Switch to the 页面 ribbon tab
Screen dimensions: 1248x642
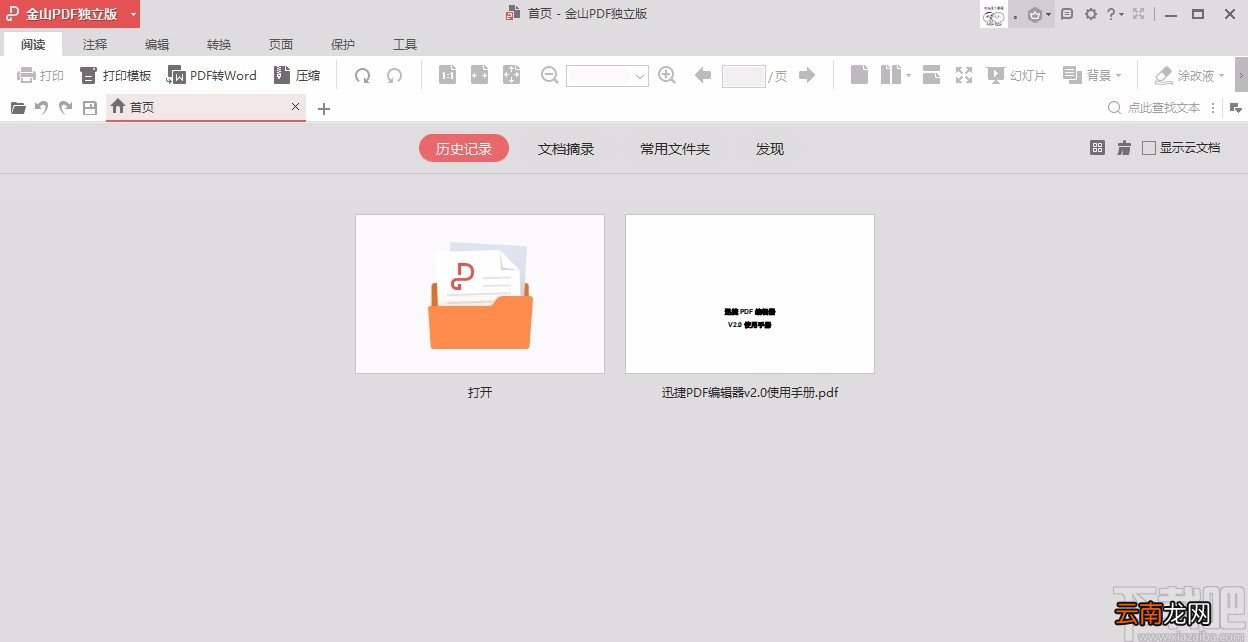281,44
